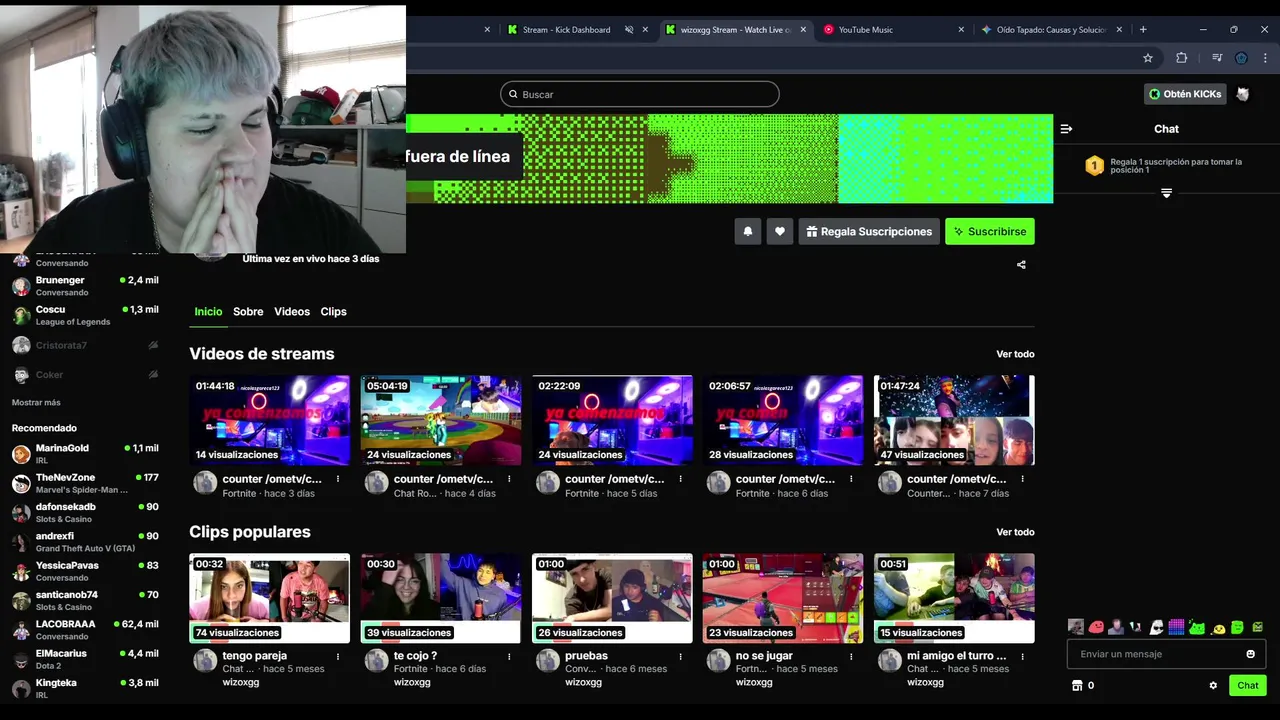The width and height of the screenshot is (1280, 720).
Task: Open MarinaGold in recommended channels
Action: coord(85,454)
